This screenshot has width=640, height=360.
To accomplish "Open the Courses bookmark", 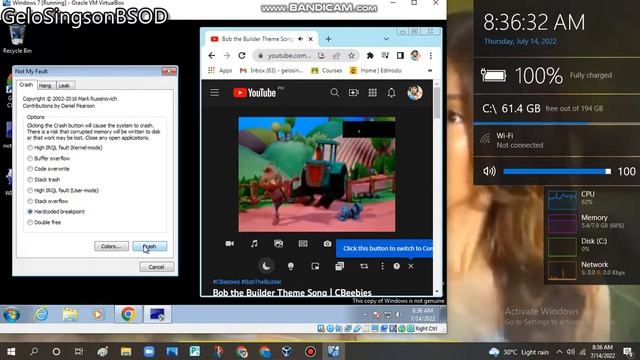I will pyautogui.click(x=327, y=71).
